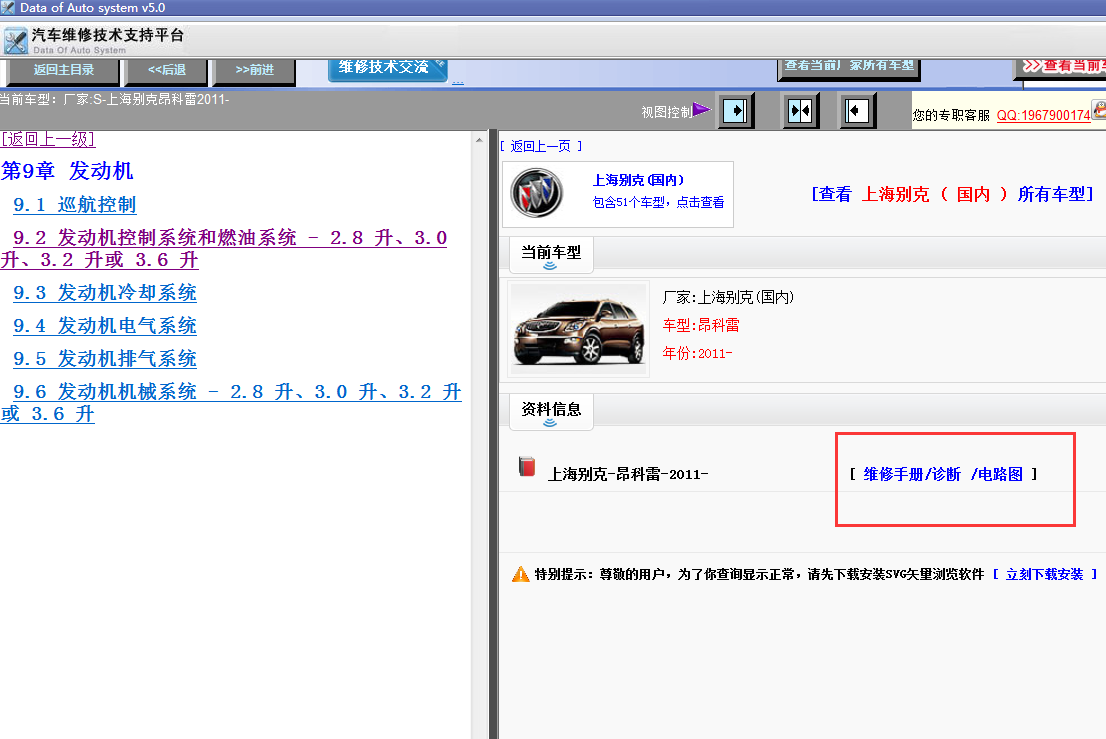The height and width of the screenshot is (739, 1106).
Task: Select the 资料信息 tab
Action: pyautogui.click(x=551, y=411)
